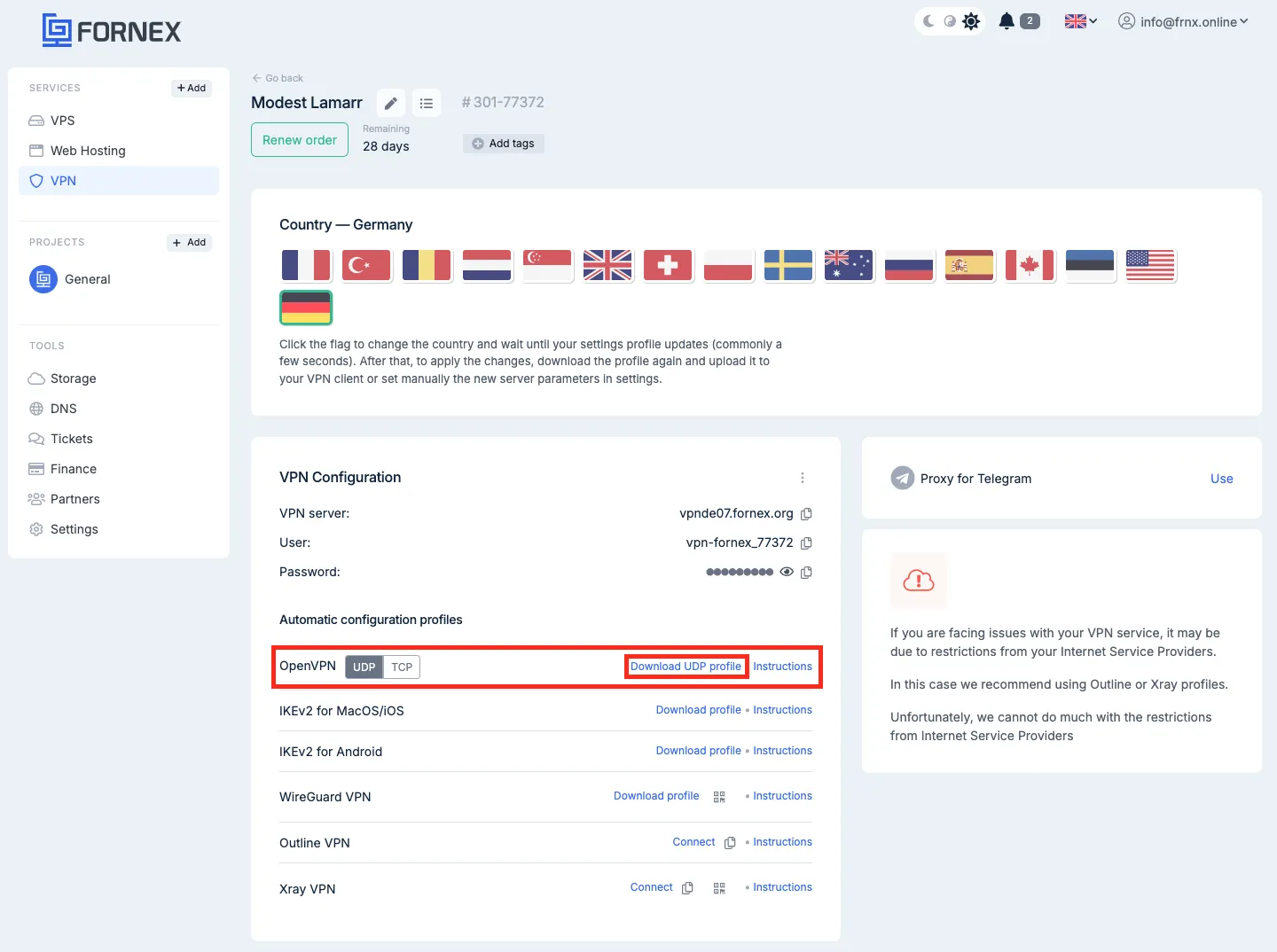
Task: Open OpenVPN Instructions
Action: point(782,667)
